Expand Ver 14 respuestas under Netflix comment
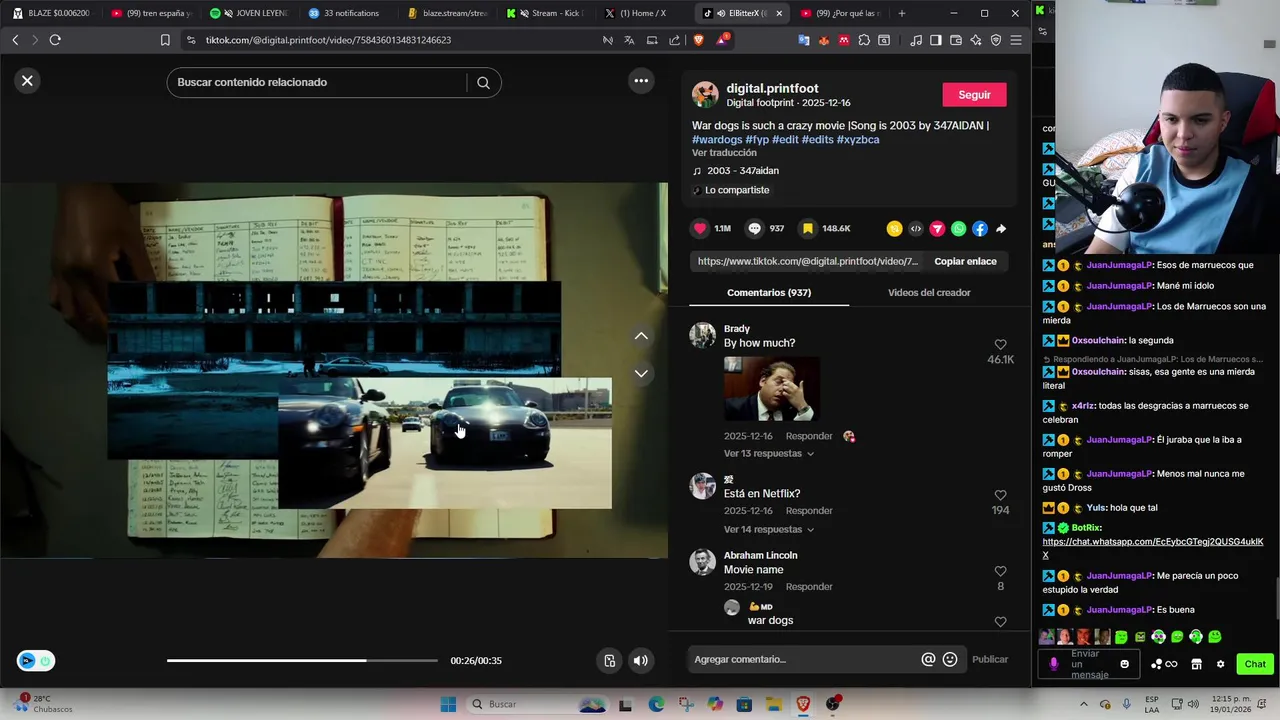Image resolution: width=1280 pixels, height=720 pixels. pyautogui.click(x=769, y=529)
